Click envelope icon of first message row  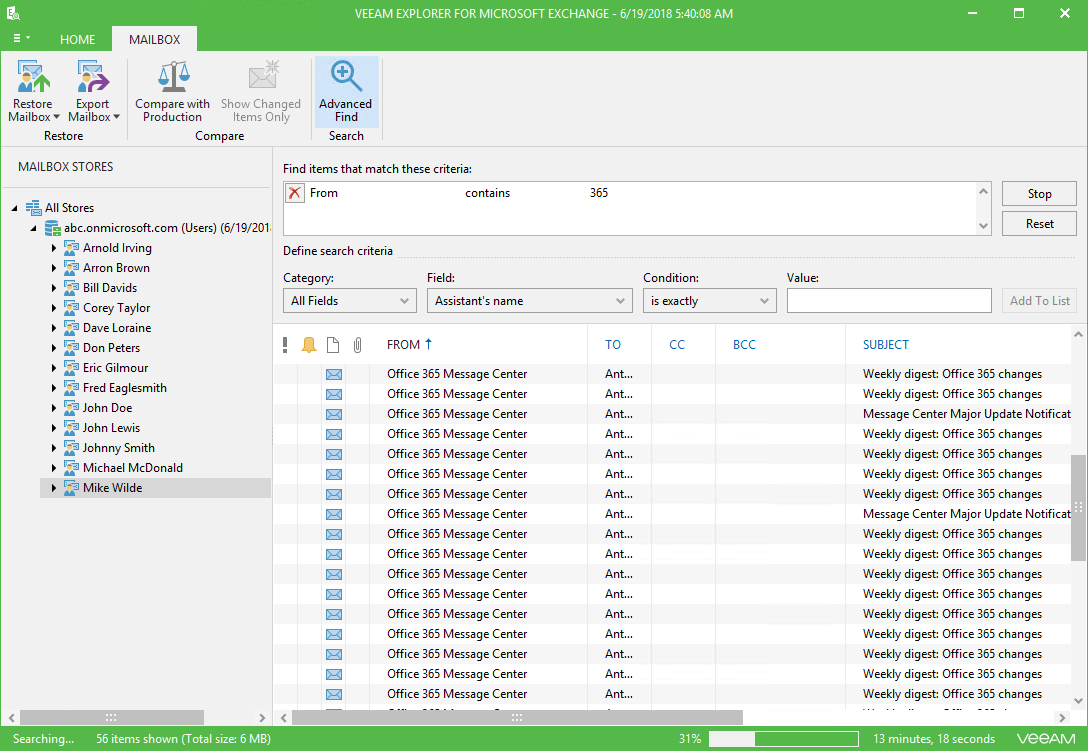[x=334, y=374]
